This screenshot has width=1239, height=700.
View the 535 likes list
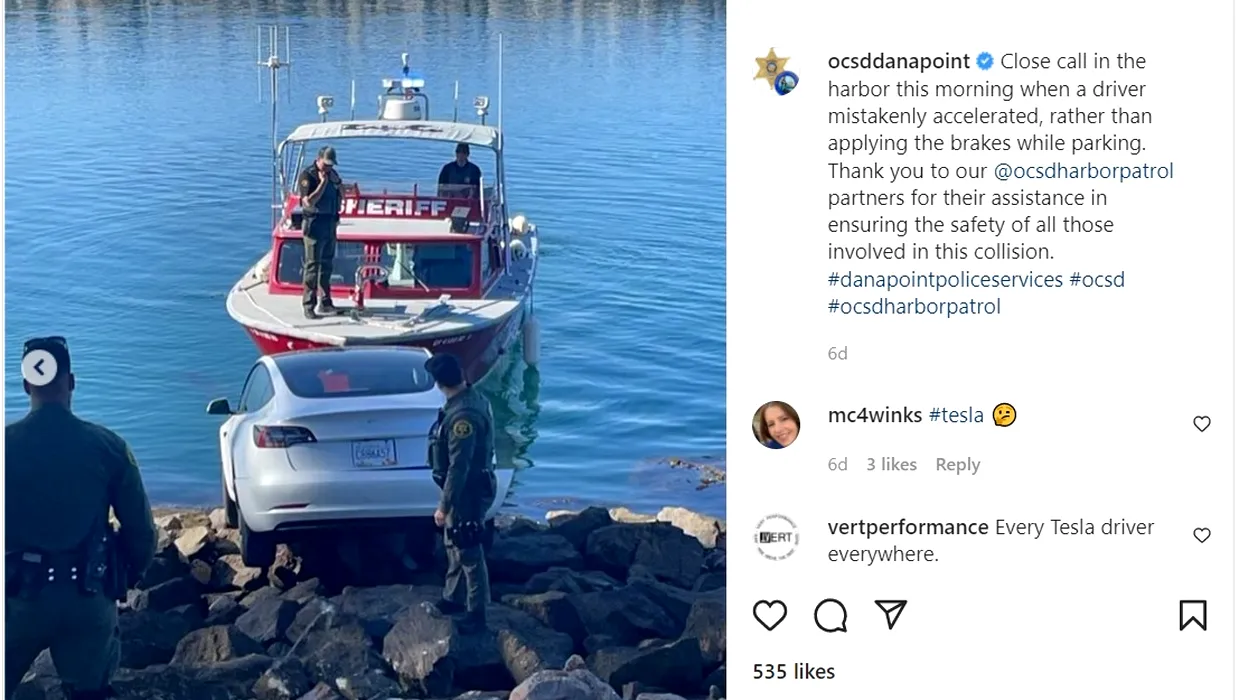tap(793, 671)
